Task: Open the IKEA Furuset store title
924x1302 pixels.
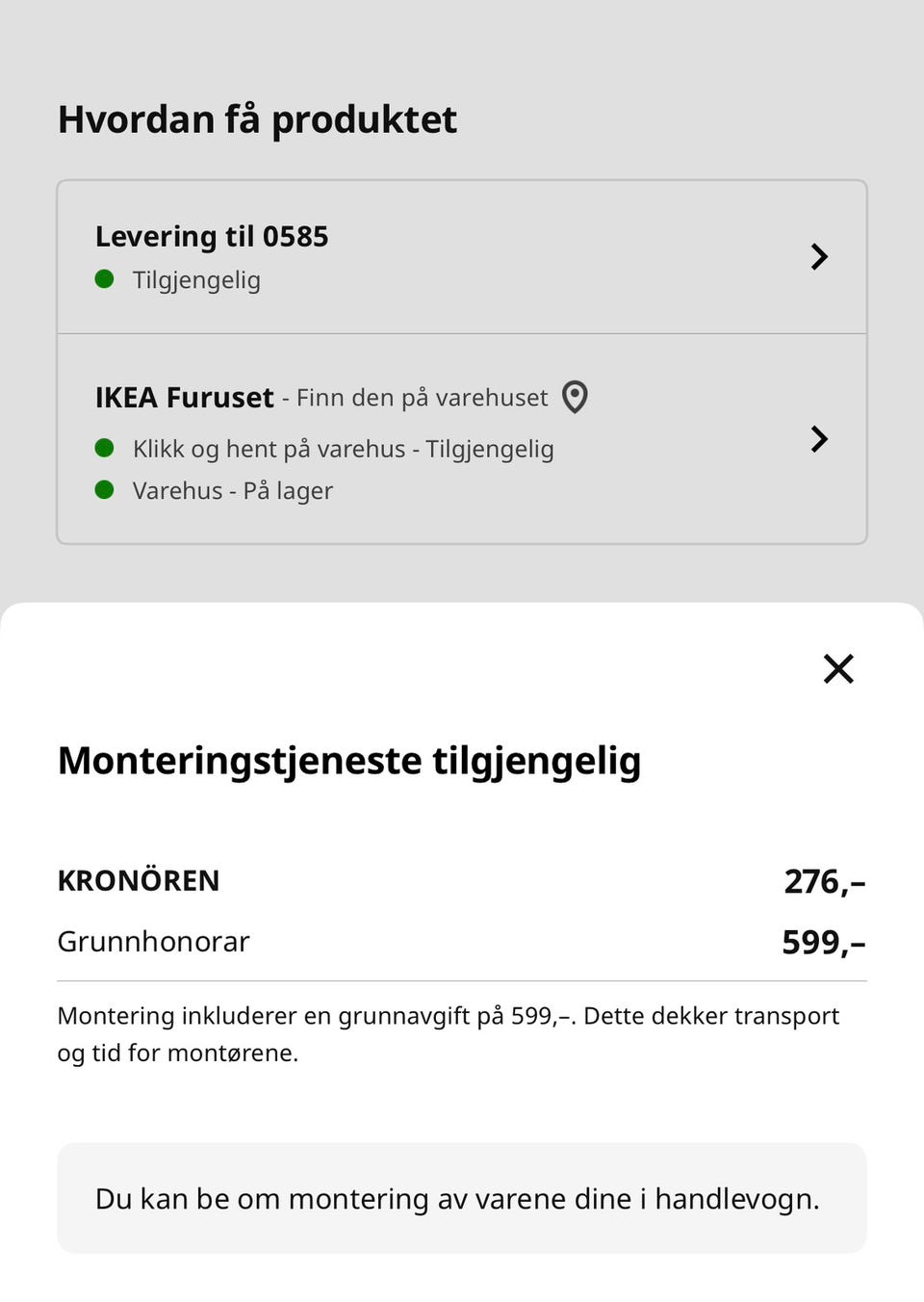Action: [x=185, y=397]
